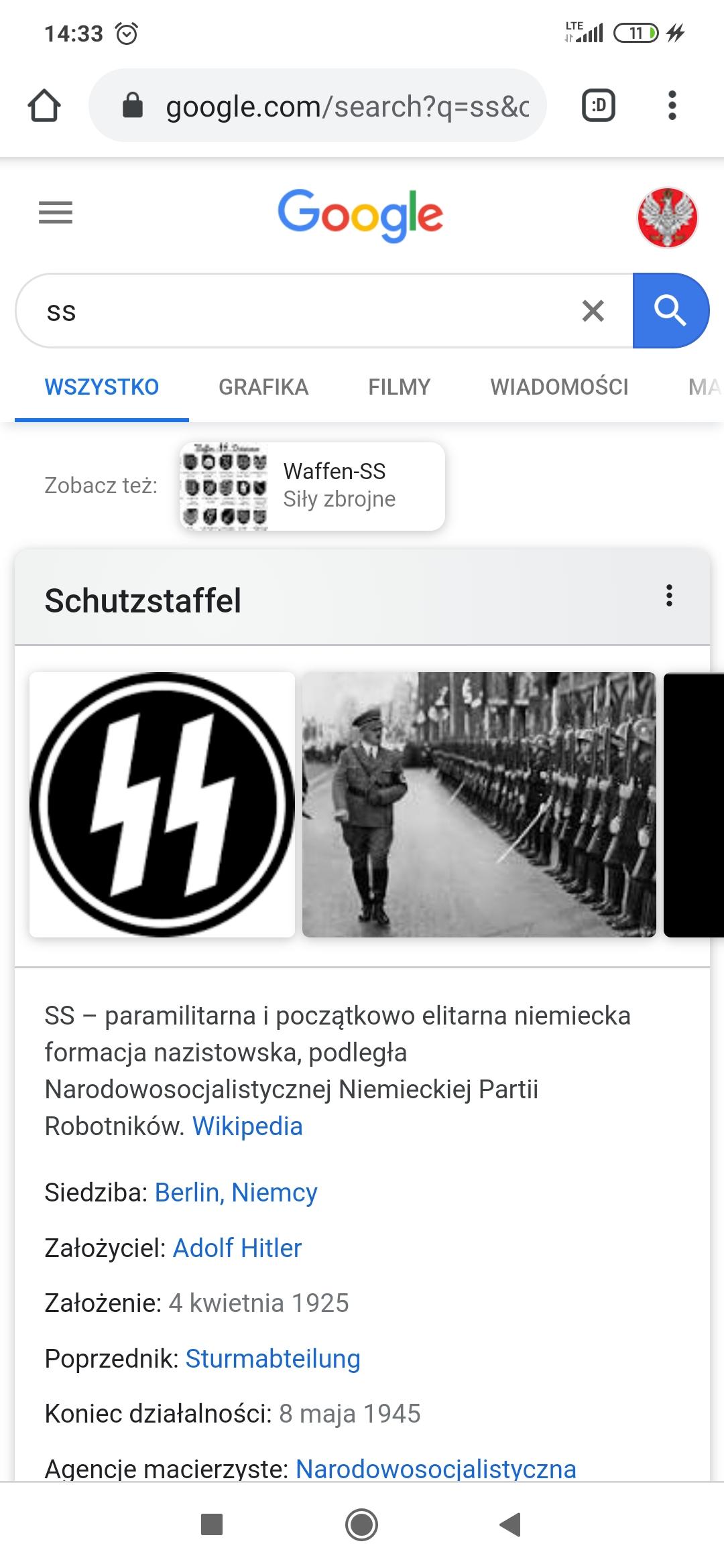724x1568 pixels.
Task: Open the account profile avatar
Action: [667, 217]
